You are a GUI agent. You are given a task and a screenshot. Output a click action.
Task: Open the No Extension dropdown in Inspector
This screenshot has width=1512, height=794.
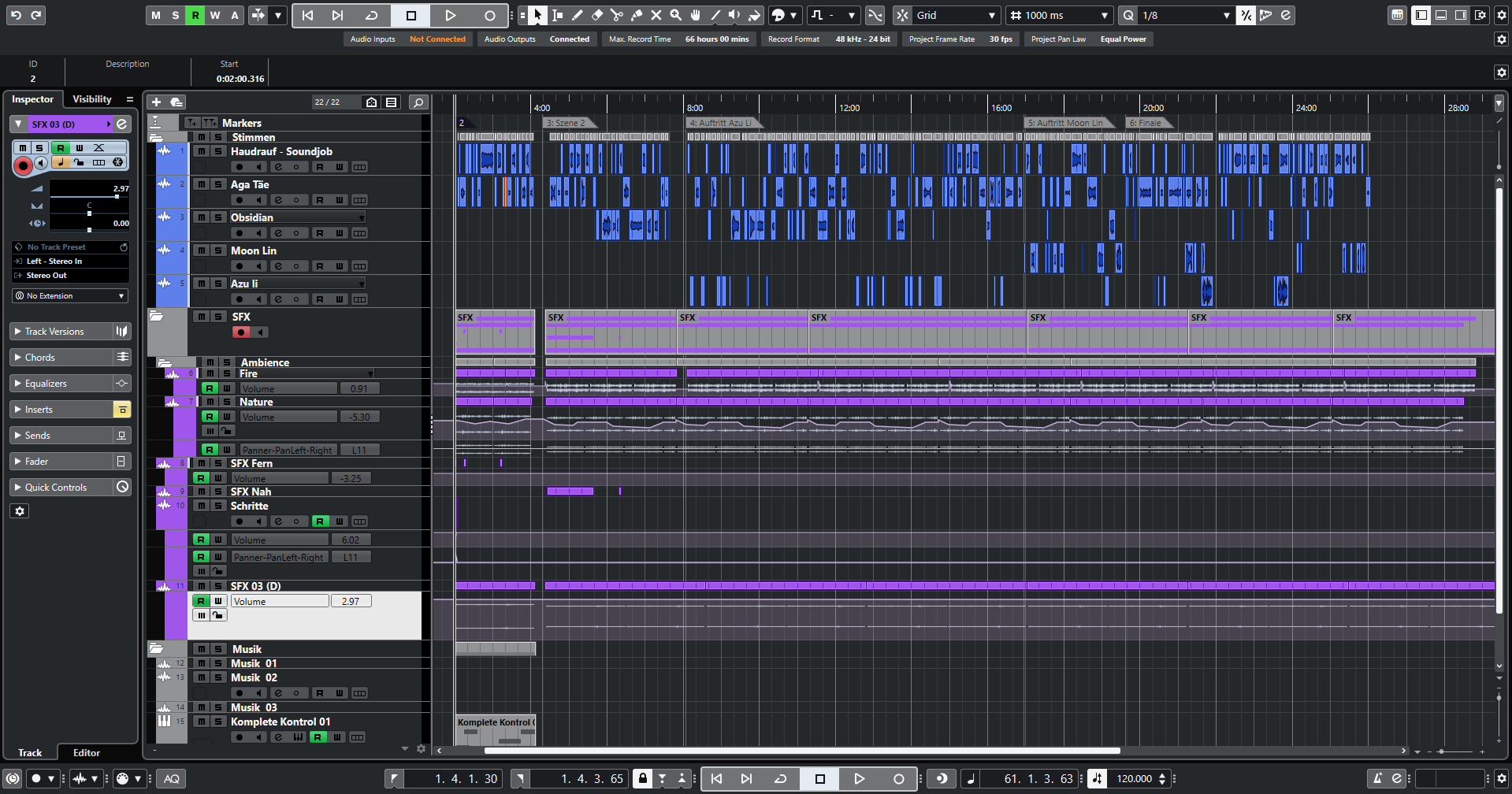(70, 295)
